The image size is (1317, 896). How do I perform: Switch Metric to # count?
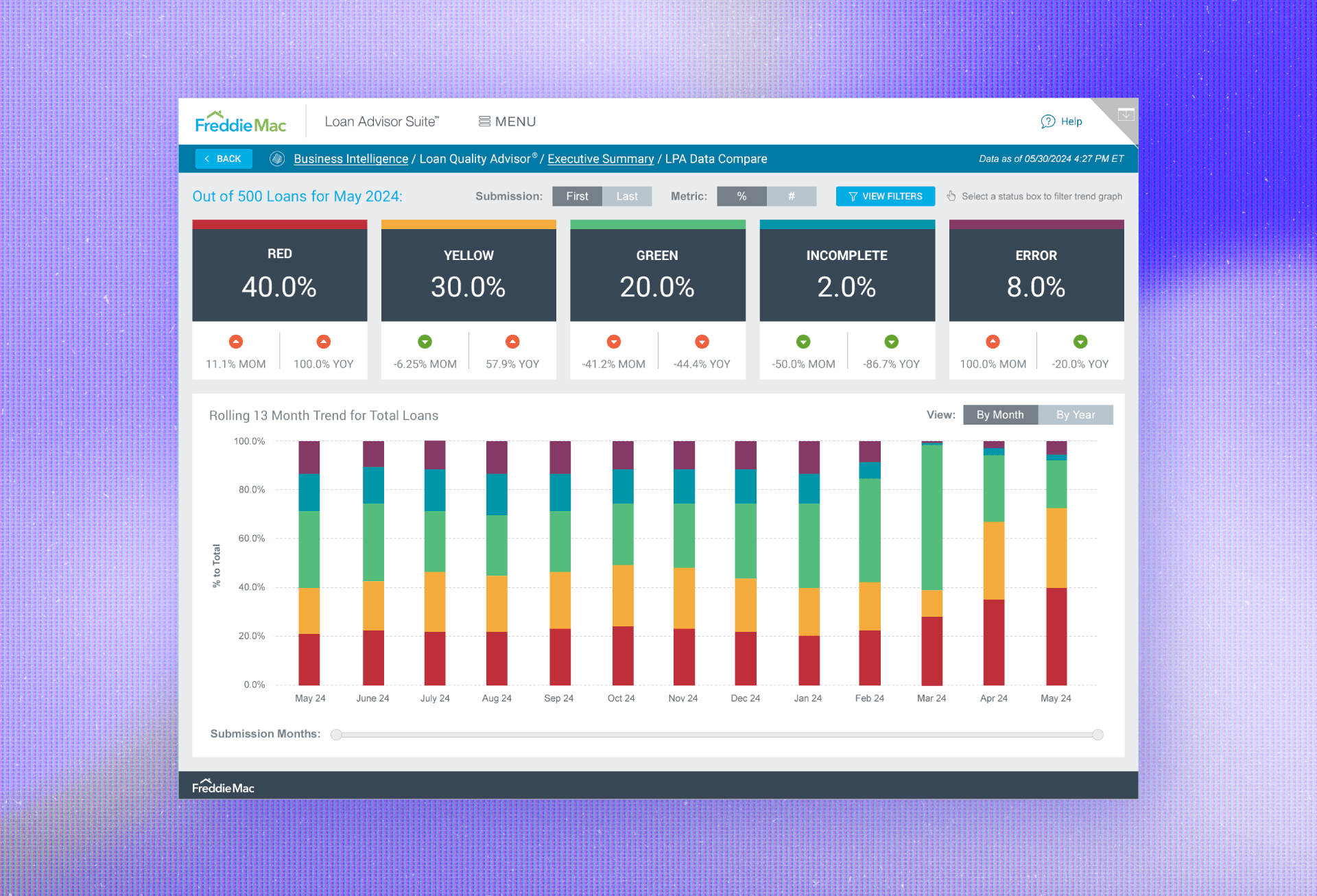click(x=792, y=196)
